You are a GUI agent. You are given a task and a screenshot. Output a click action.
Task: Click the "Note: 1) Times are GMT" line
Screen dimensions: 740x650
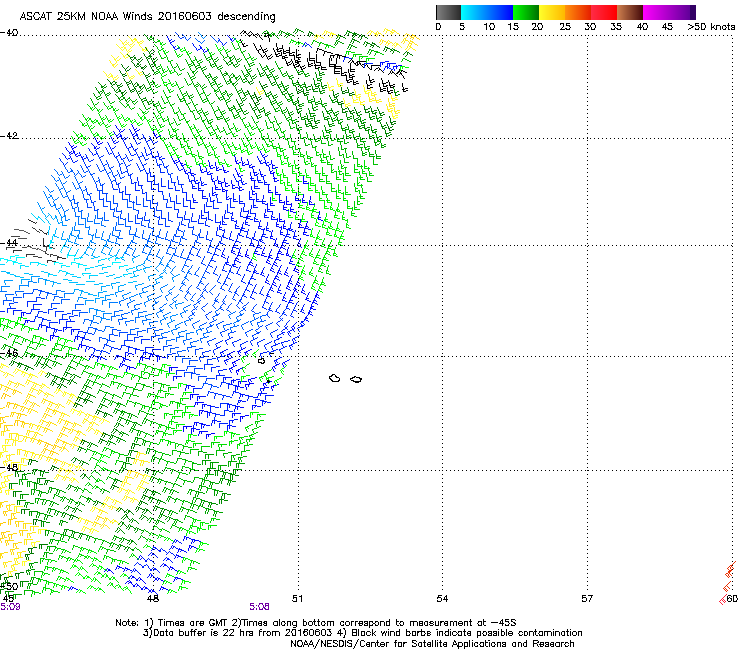coord(315,623)
